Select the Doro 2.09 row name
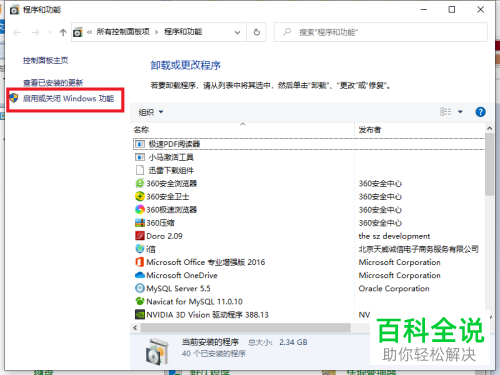 pyautogui.click(x=164, y=236)
